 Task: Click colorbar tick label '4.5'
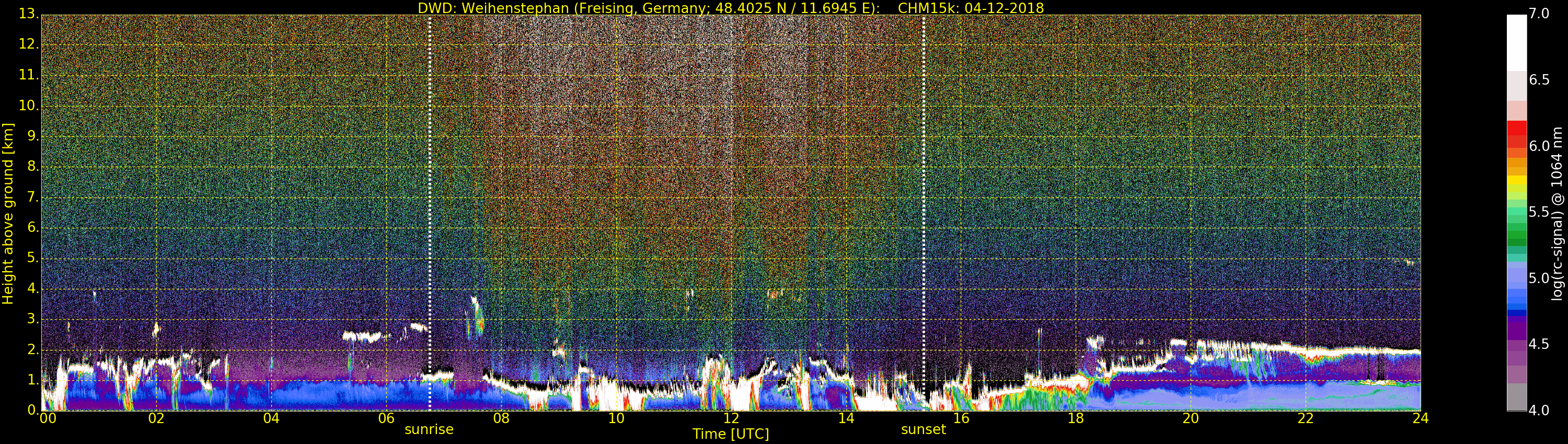1539,344
